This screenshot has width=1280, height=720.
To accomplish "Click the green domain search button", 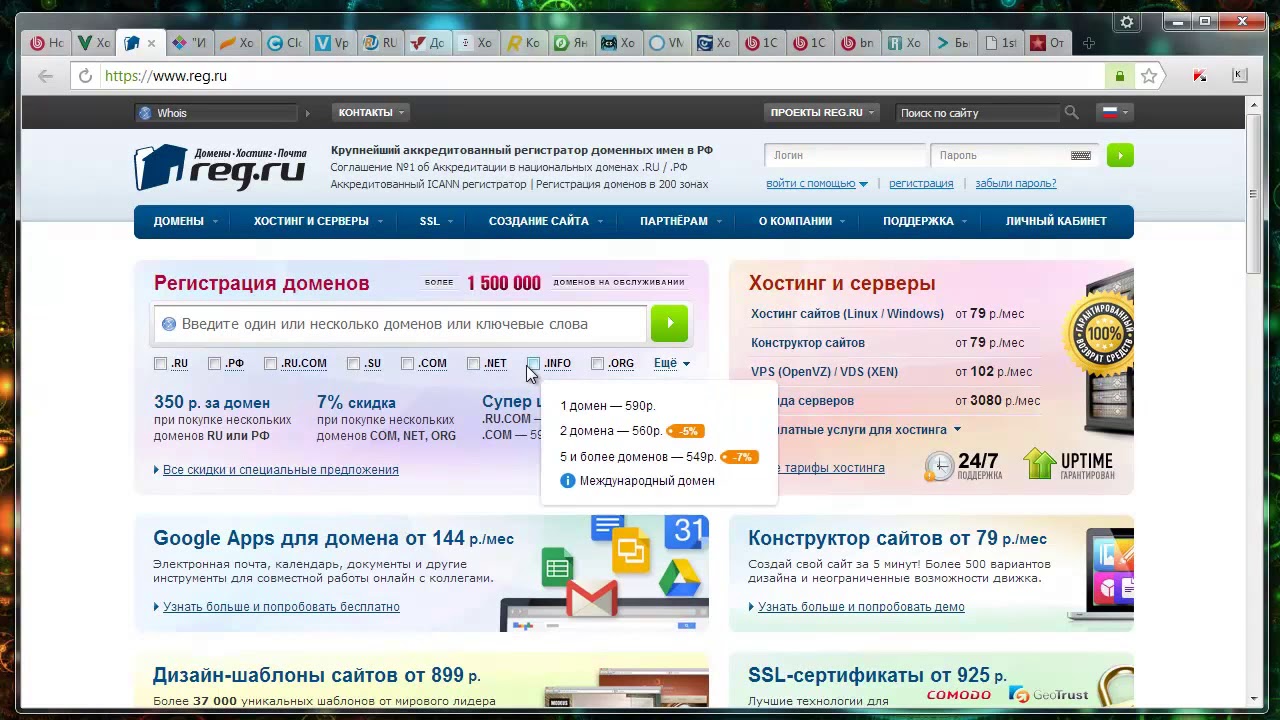I will click(x=669, y=323).
